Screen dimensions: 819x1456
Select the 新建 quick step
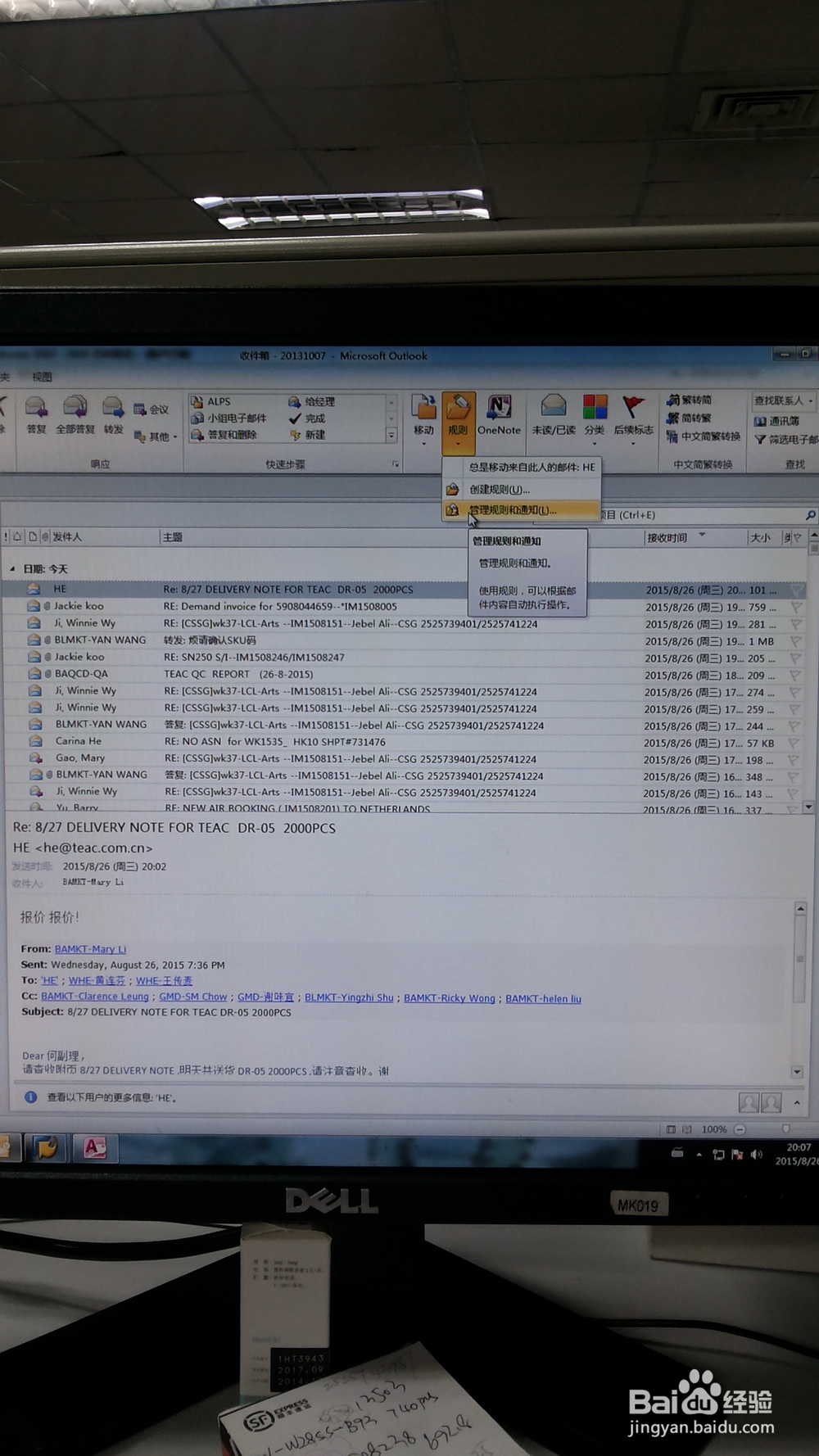(307, 435)
